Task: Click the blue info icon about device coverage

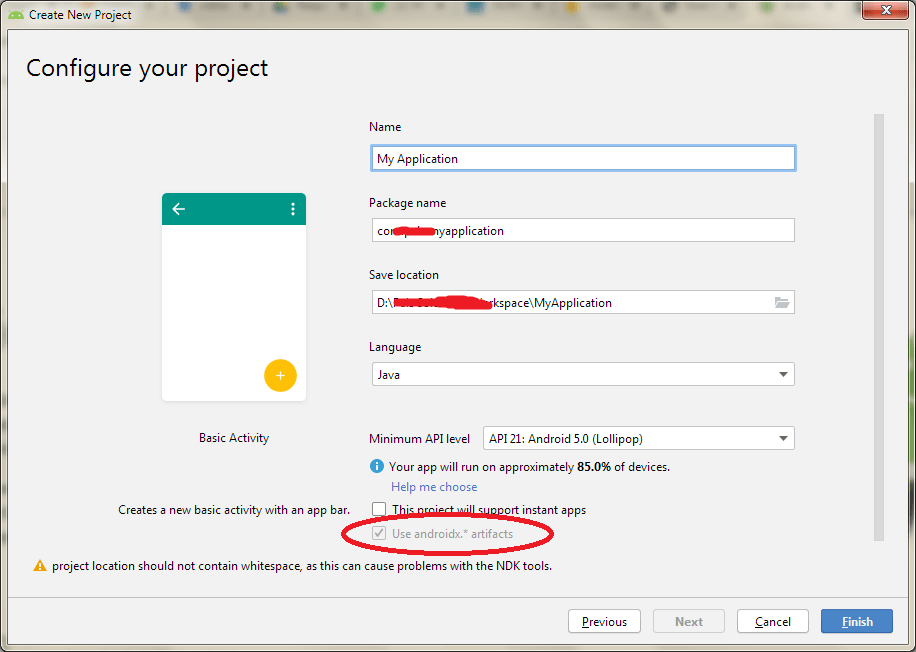Action: click(377, 466)
